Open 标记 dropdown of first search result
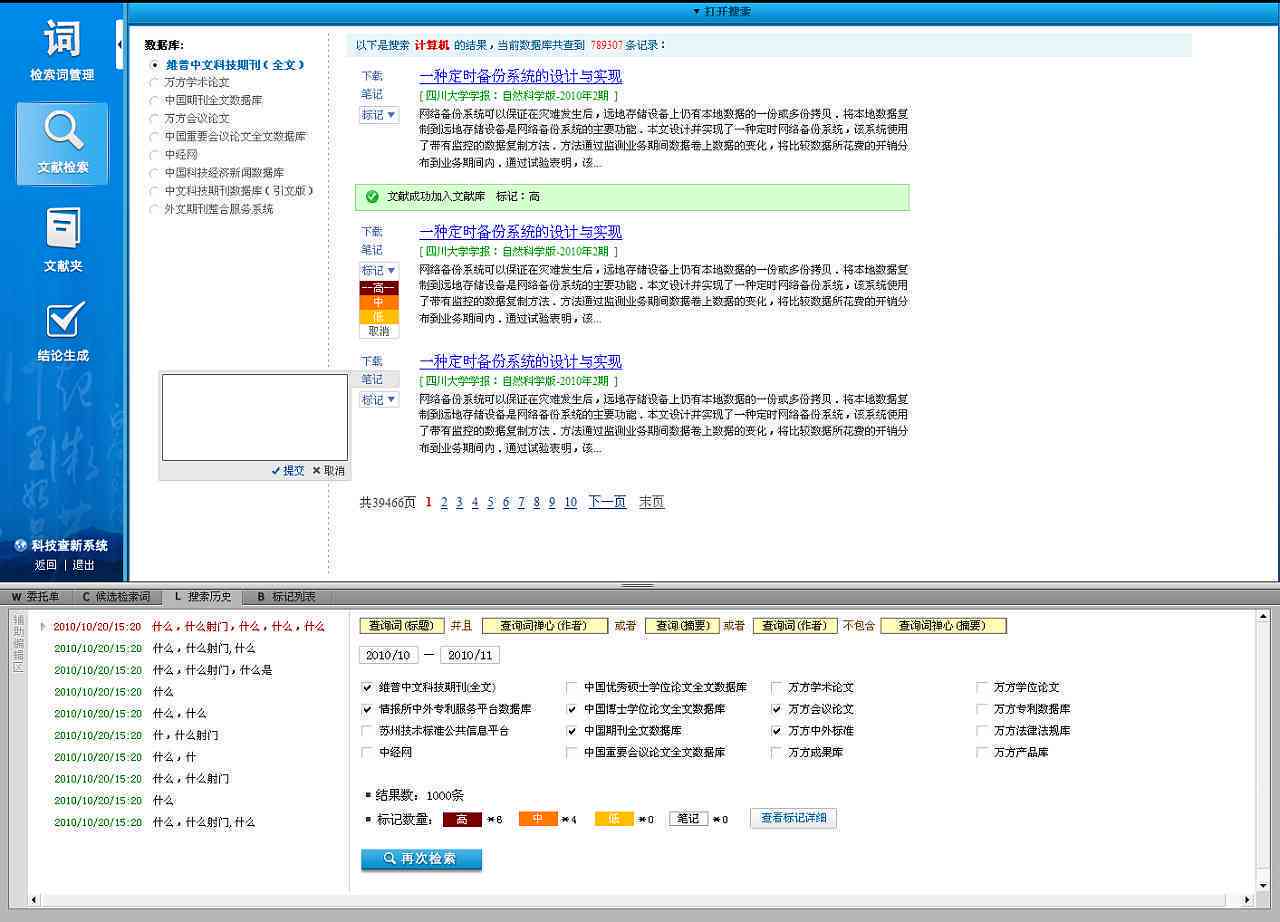1280x922 pixels. [379, 115]
